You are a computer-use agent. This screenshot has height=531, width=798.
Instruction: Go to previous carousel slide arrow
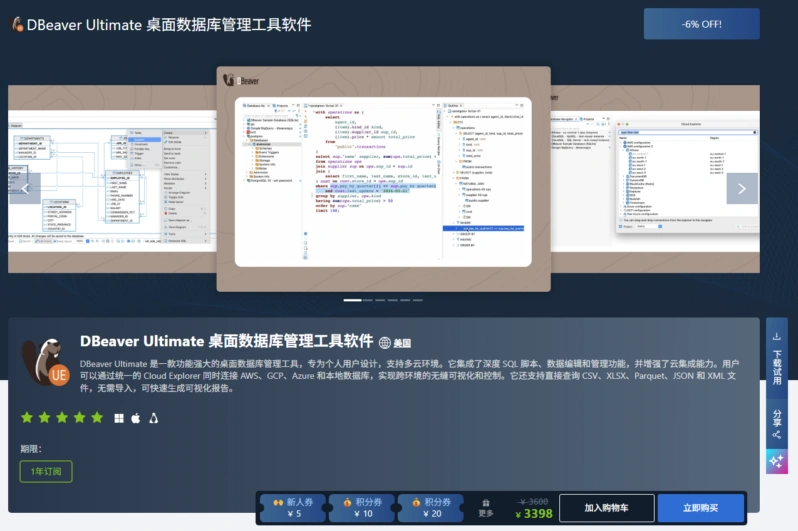click(24, 188)
